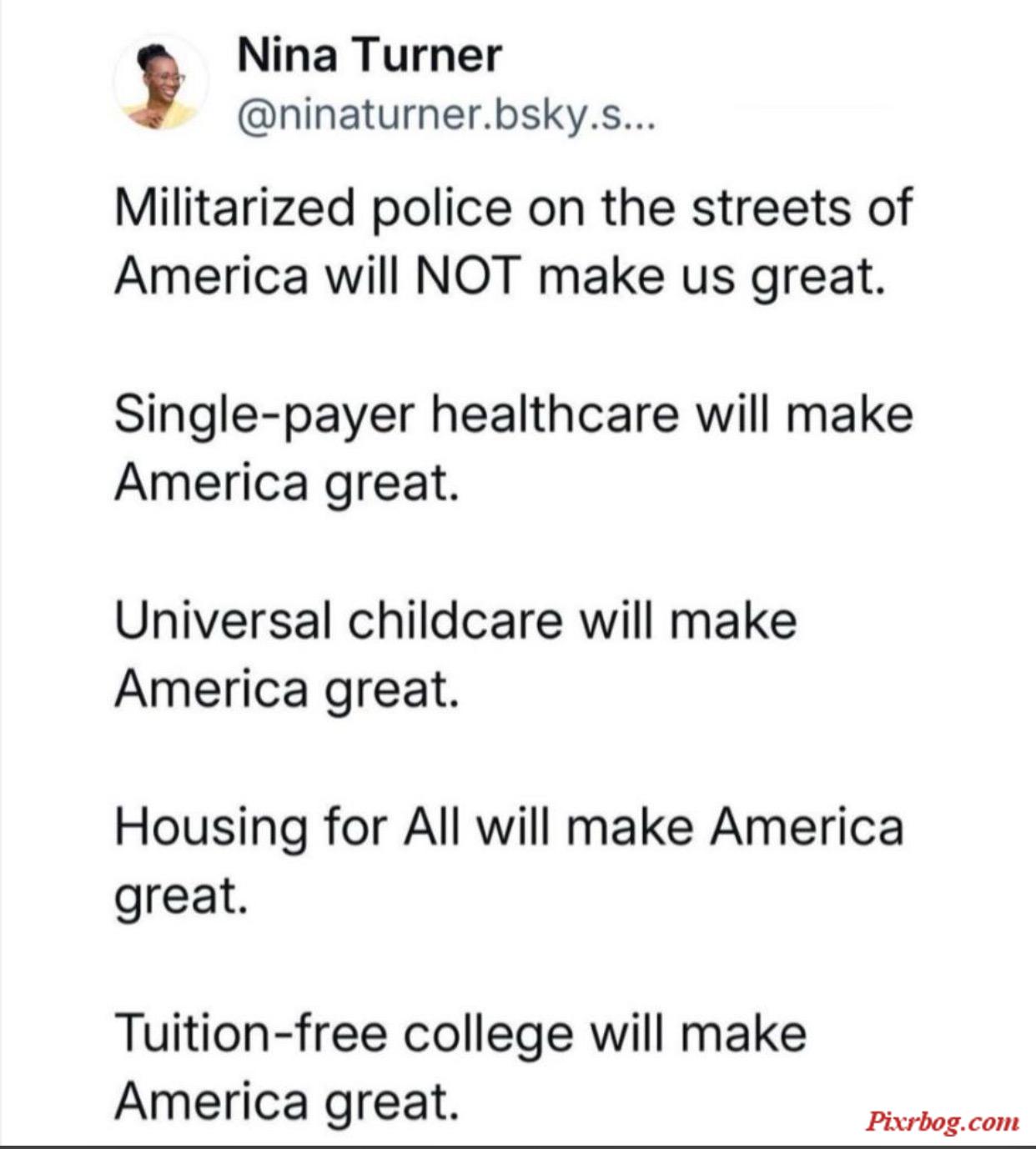This screenshot has height=1149, width=1036.
Task: Click the line America will NOT make us great
Action: click(x=500, y=276)
